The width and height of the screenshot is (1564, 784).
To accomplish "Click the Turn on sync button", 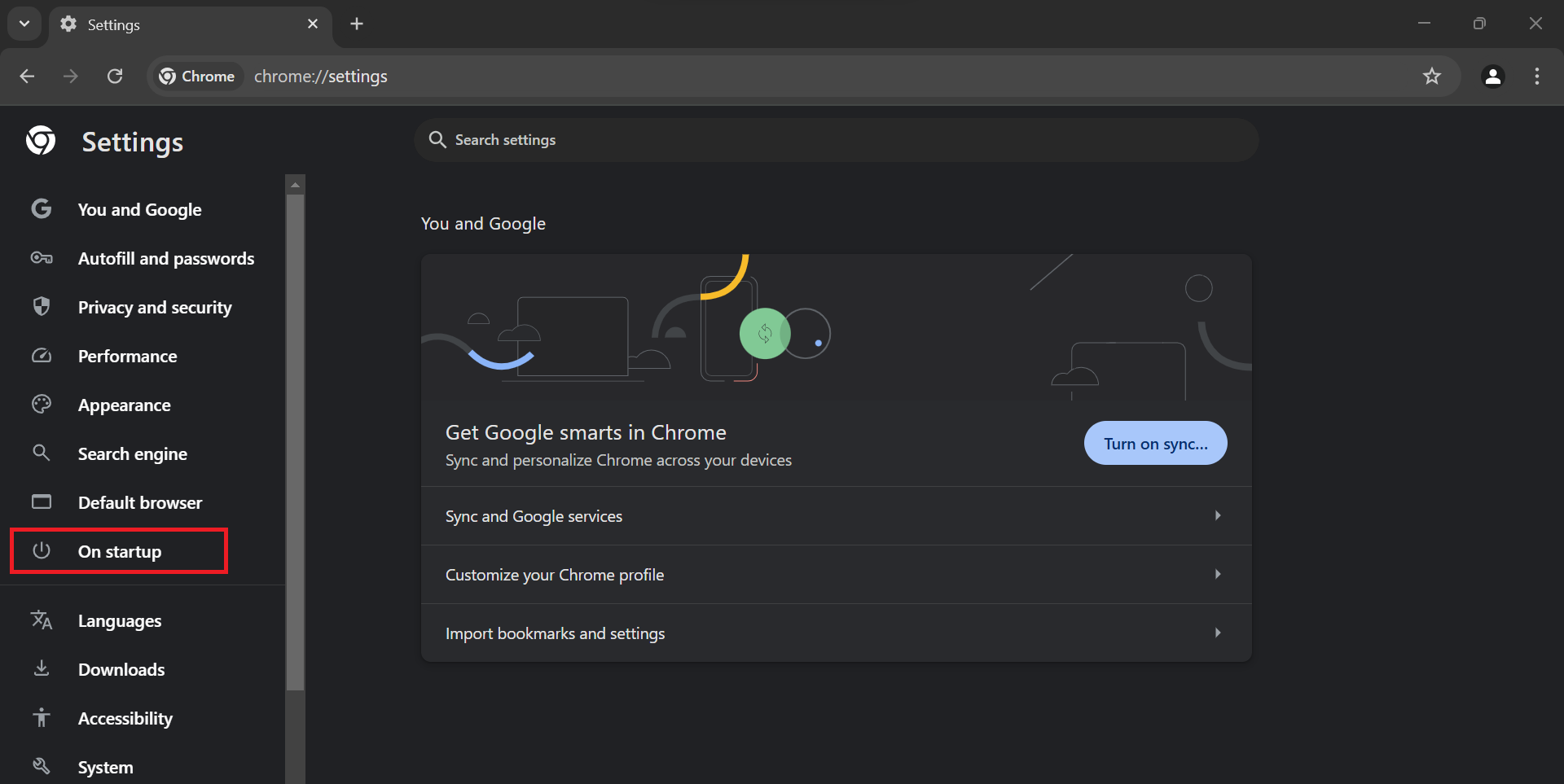I will pos(1155,444).
